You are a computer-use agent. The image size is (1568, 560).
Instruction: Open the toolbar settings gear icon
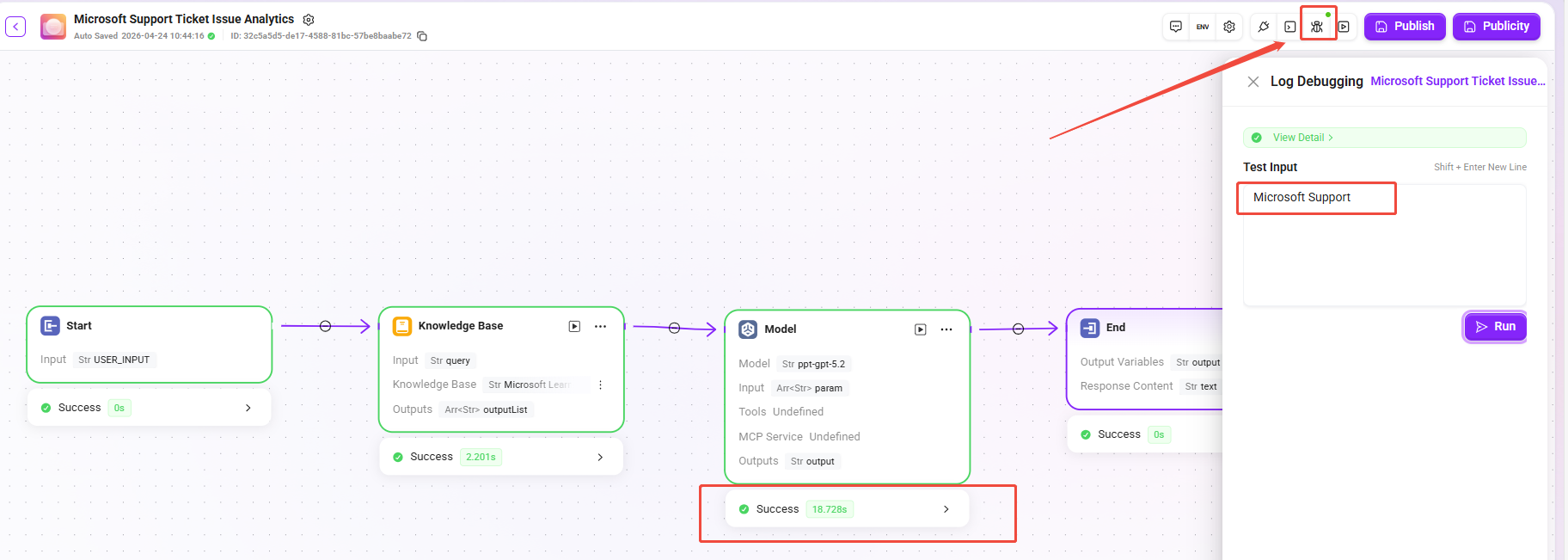(1229, 27)
